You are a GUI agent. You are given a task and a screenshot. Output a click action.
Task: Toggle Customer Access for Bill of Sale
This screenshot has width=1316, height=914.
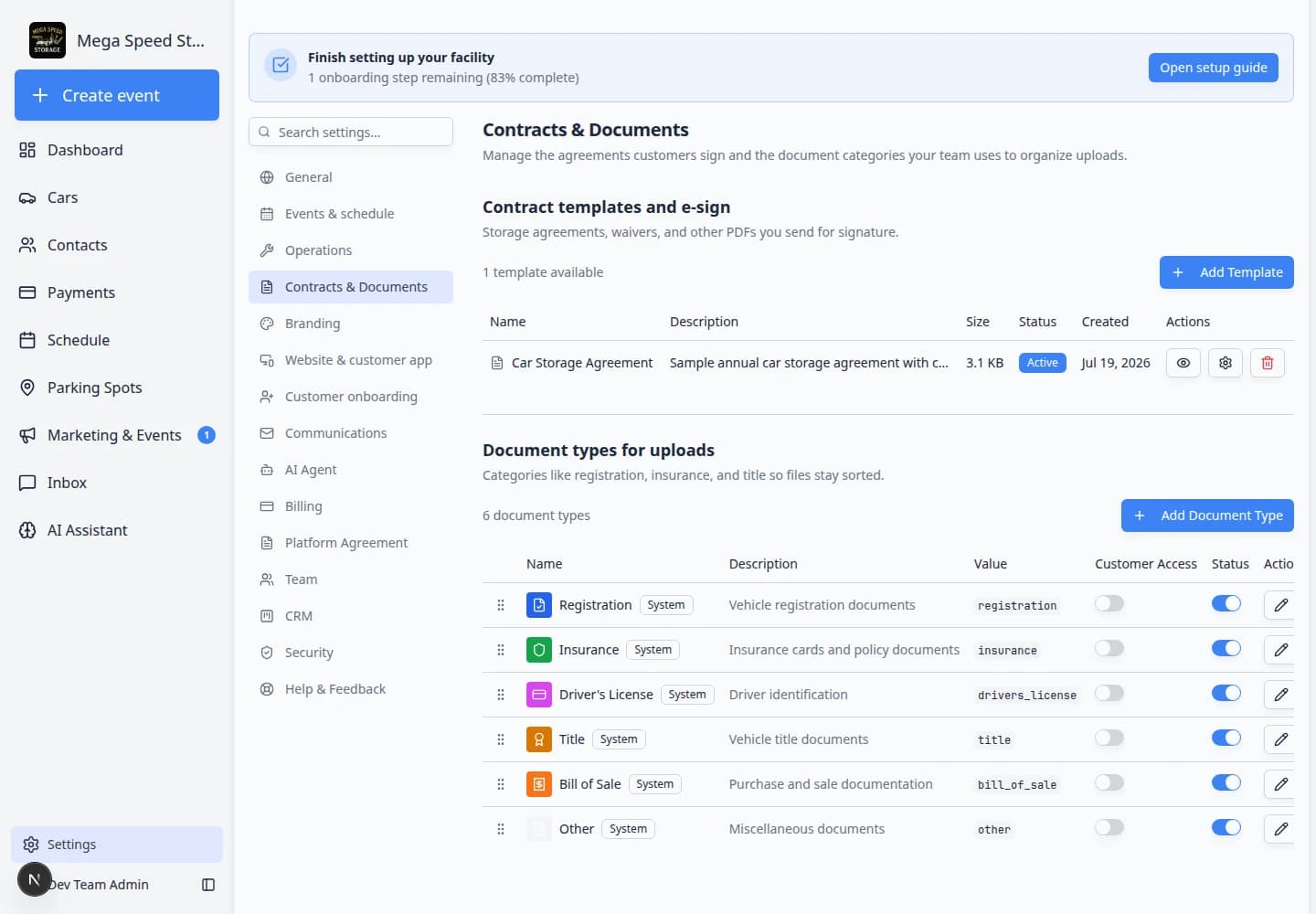[1109, 782]
